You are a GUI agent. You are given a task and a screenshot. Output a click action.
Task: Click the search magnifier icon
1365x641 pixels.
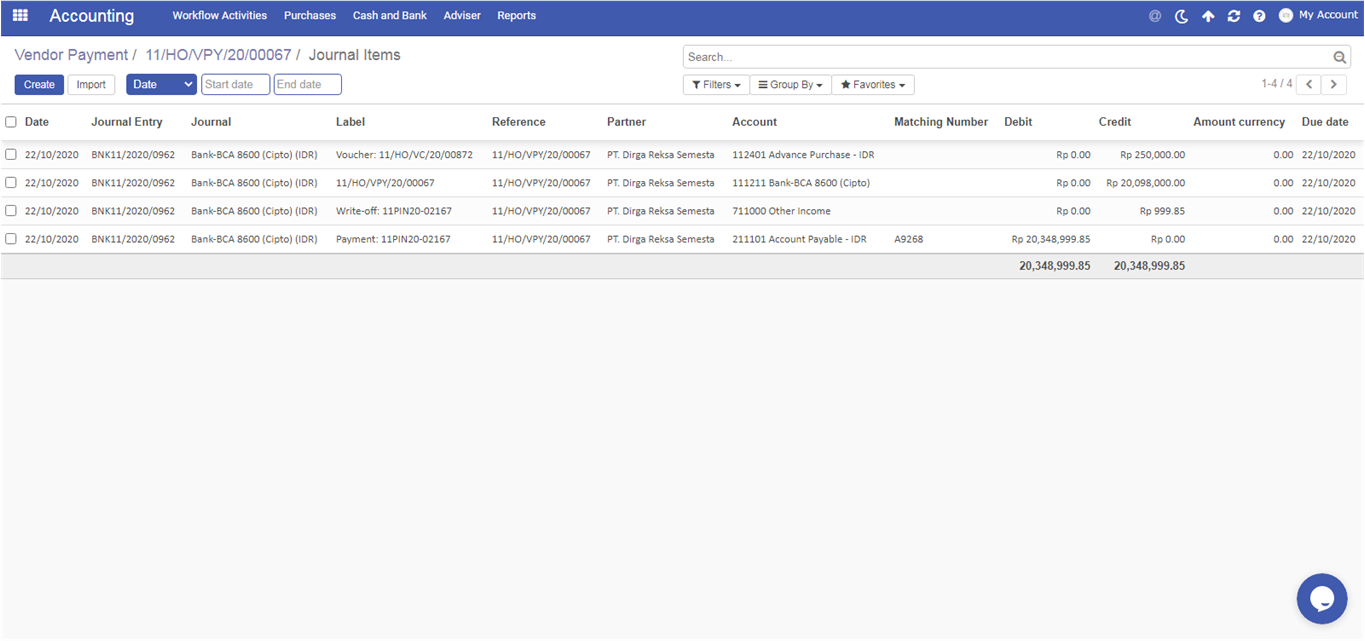click(1340, 58)
